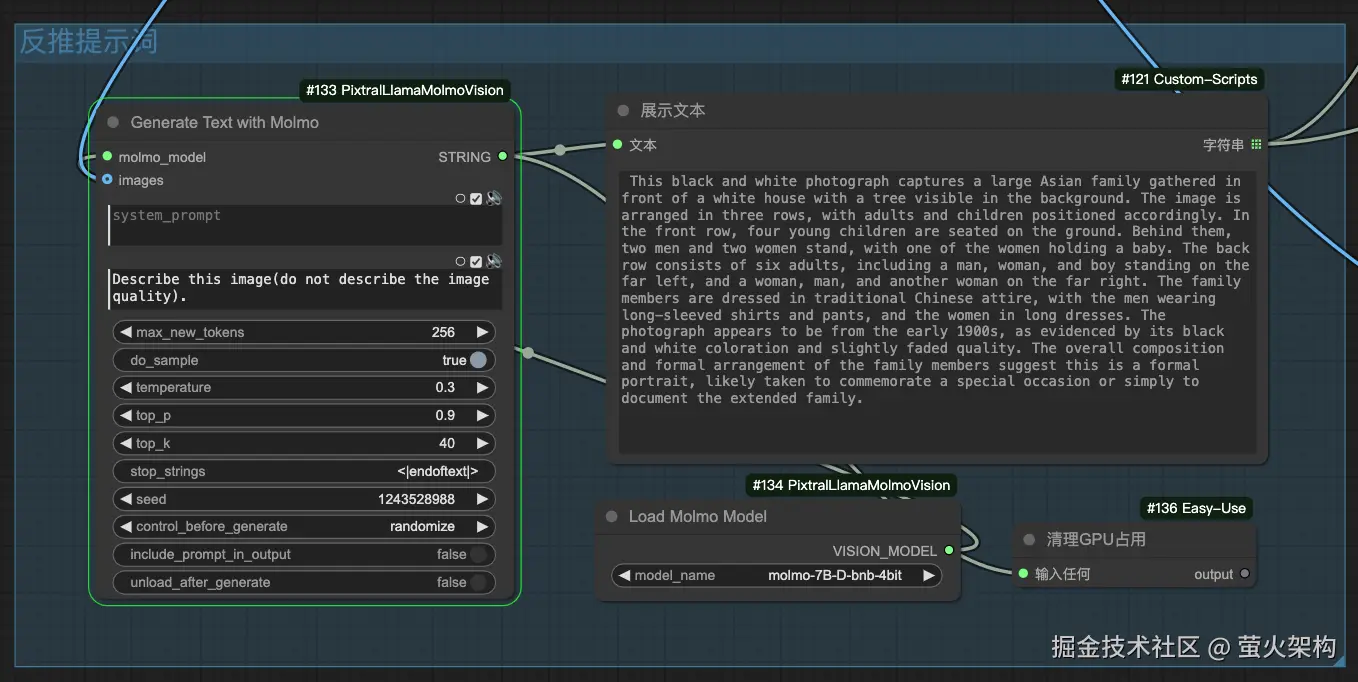Increase temperature with the right arrow
This screenshot has width=1358, height=682.
coord(482,387)
